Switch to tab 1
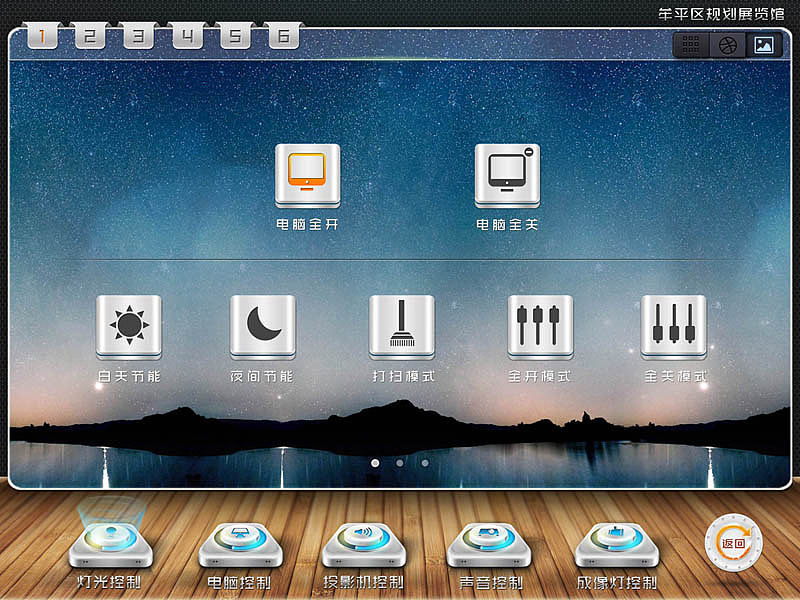The height and width of the screenshot is (600, 800). click(x=42, y=36)
